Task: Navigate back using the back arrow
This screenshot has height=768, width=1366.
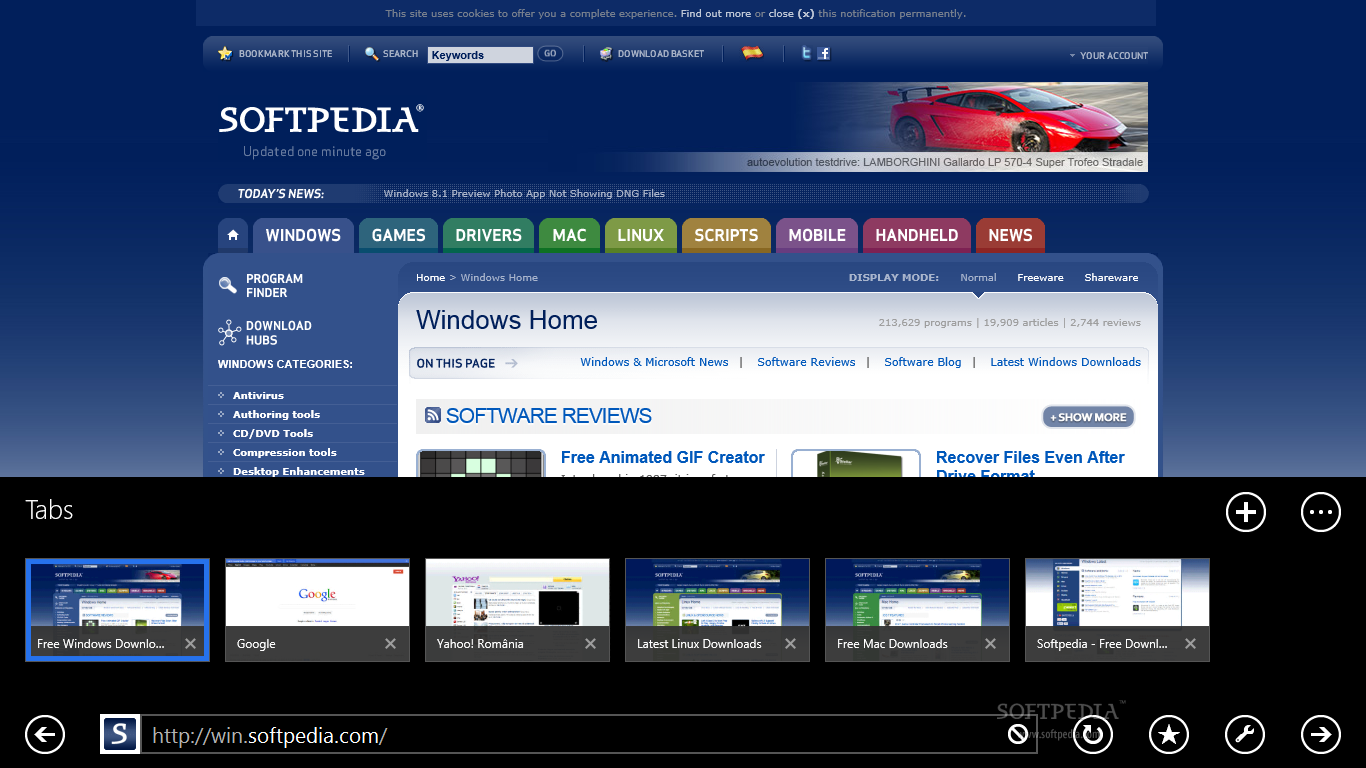Action: (x=45, y=734)
